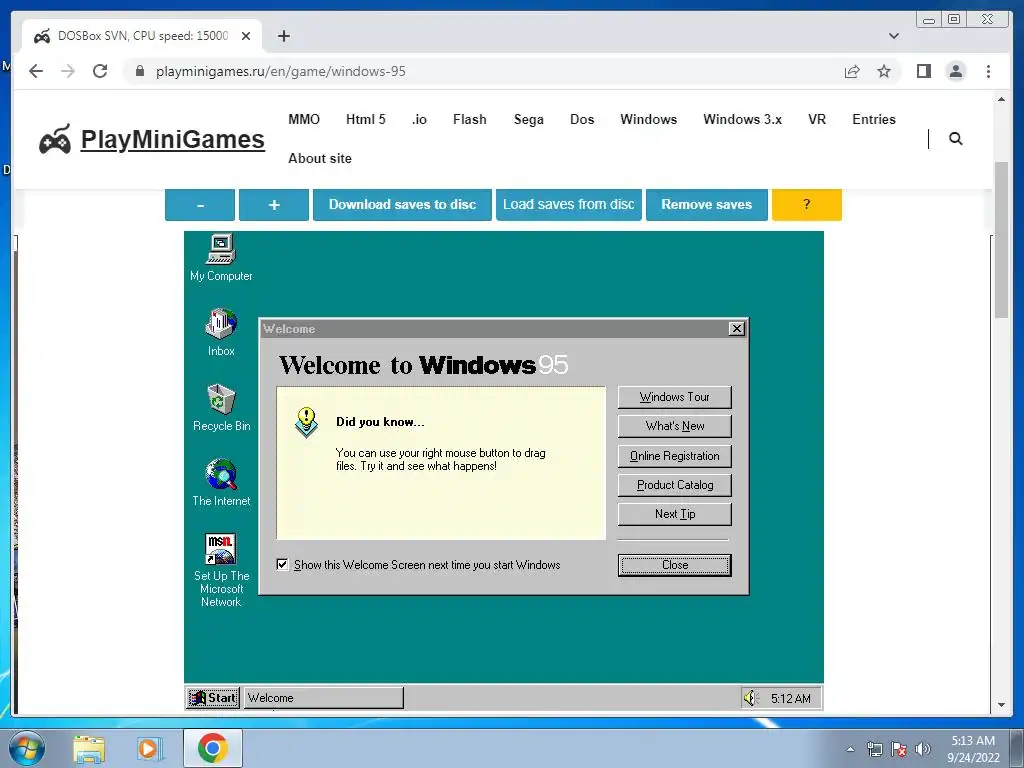The image size is (1024, 768).
Task: Click the yellow question mark help button
Action: pos(807,204)
